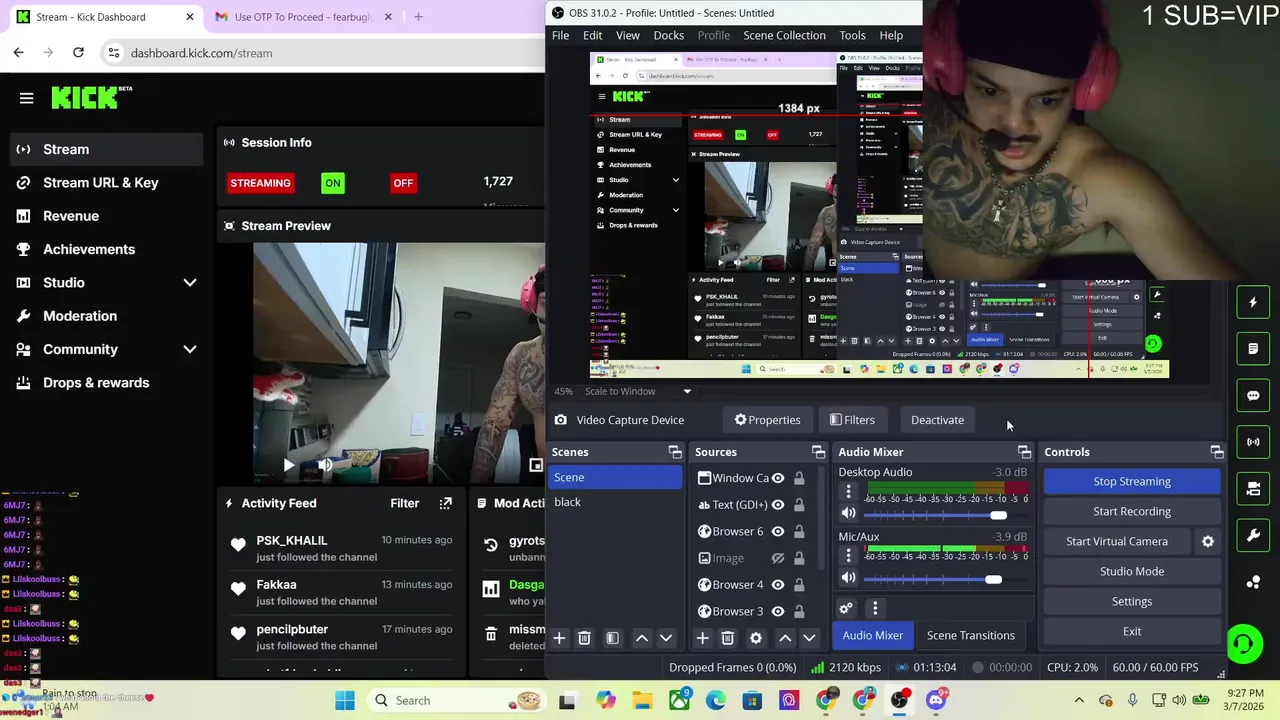Image resolution: width=1280 pixels, height=720 pixels.
Task: Open Virtual Camera settings gear
Action: coord(1208,541)
